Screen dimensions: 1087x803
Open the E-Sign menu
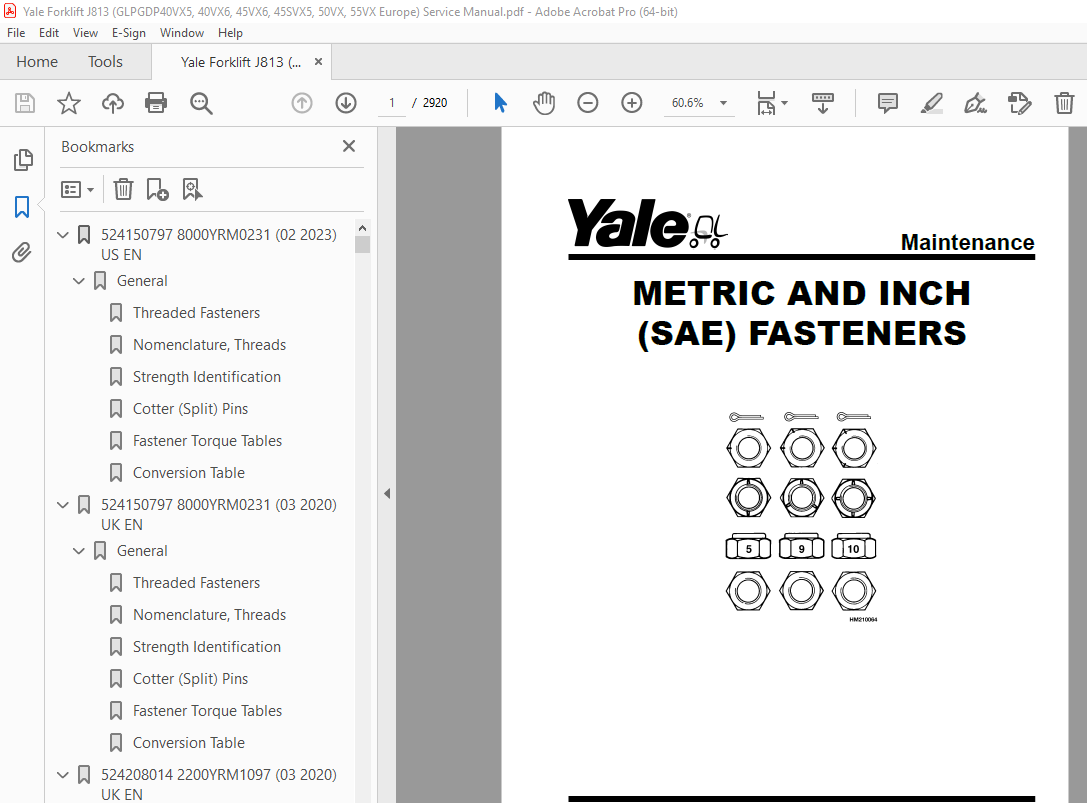128,33
